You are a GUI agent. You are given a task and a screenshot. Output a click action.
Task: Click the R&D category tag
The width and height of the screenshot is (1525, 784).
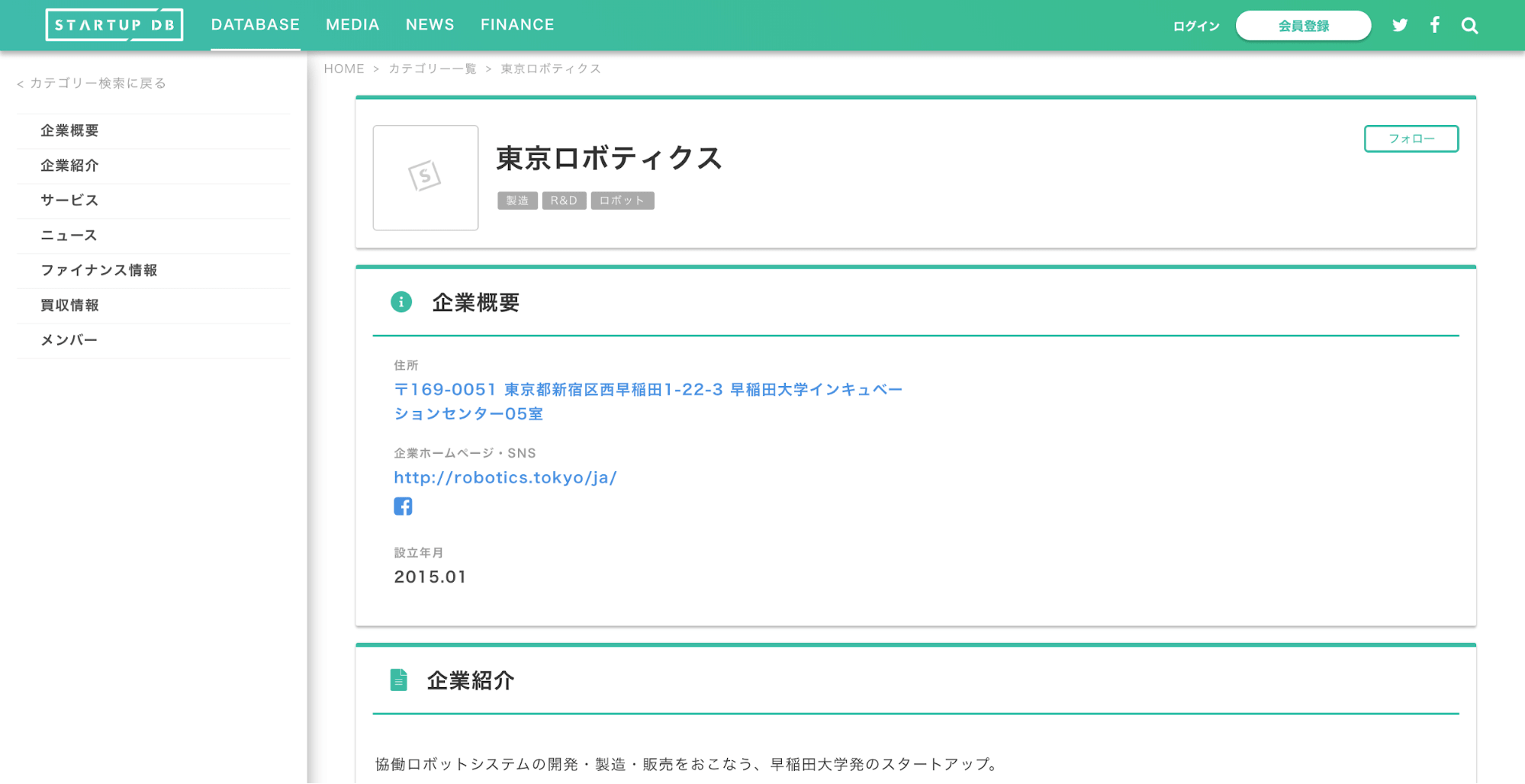(x=564, y=201)
